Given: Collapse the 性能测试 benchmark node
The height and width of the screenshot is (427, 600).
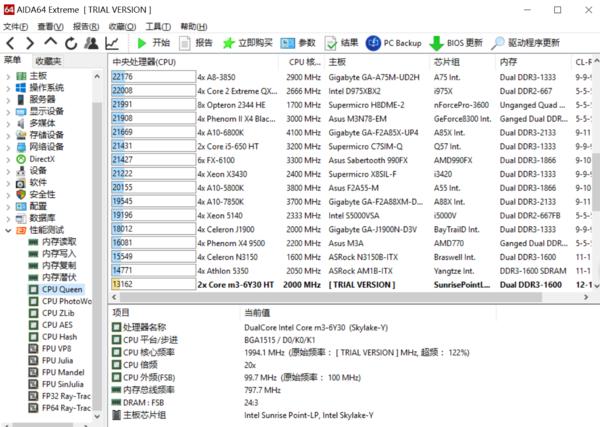Looking at the screenshot, I should tap(8, 230).
